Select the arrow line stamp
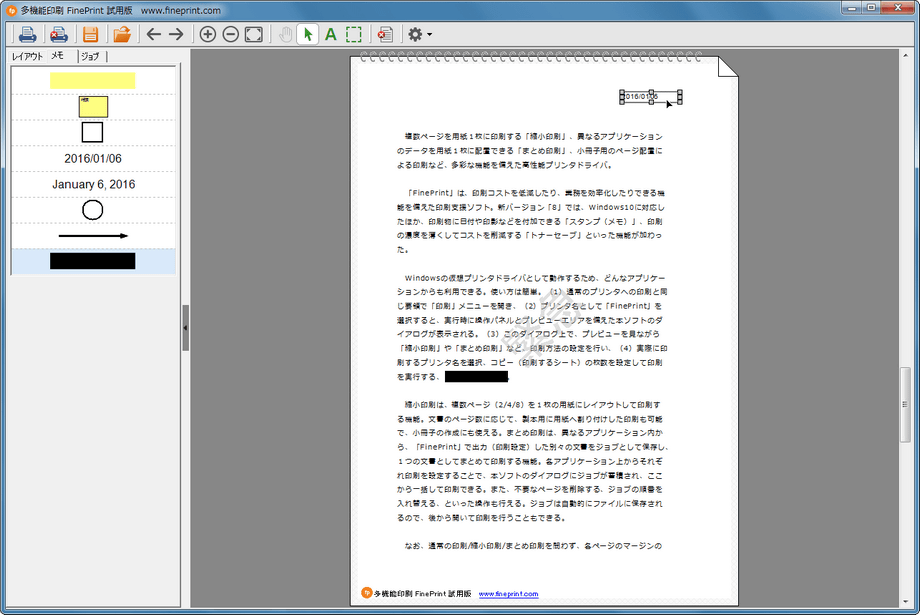Viewport: 920px width, 615px height. [93, 236]
